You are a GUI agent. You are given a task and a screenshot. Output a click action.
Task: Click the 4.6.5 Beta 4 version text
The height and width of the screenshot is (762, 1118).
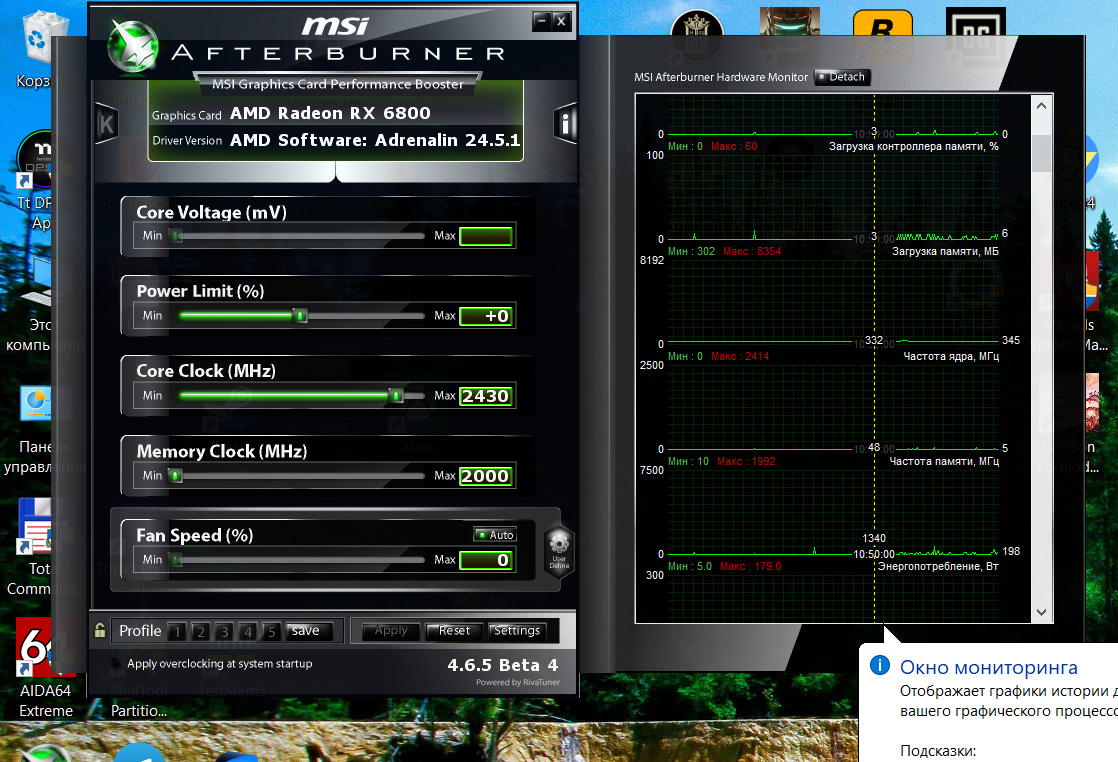pyautogui.click(x=503, y=665)
